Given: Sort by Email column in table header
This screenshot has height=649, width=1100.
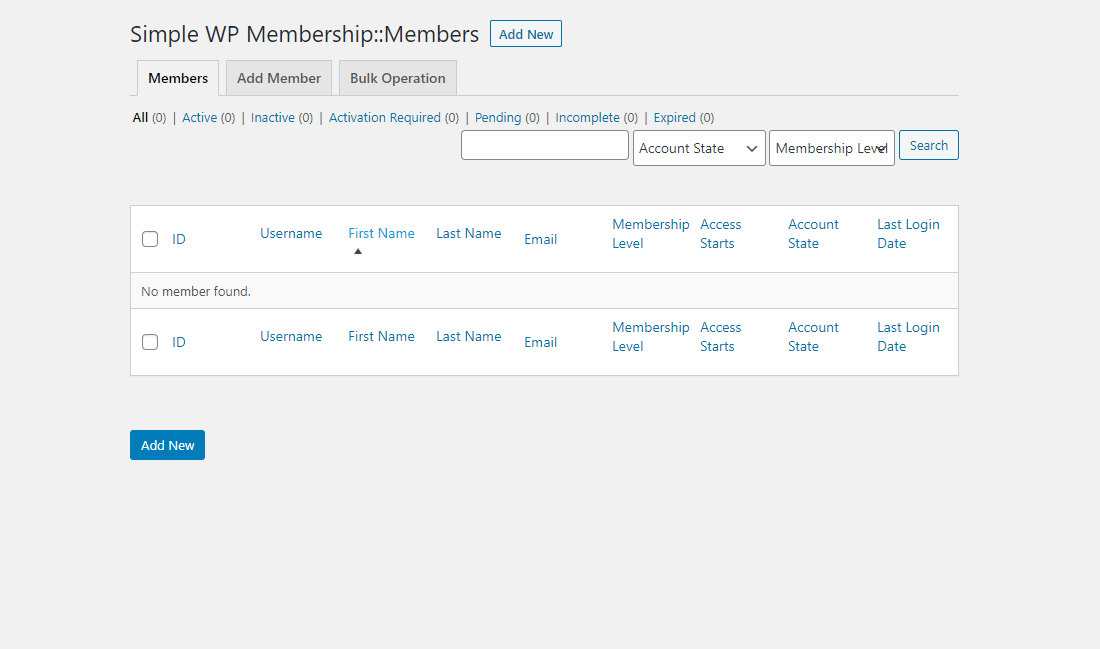Looking at the screenshot, I should (x=540, y=239).
